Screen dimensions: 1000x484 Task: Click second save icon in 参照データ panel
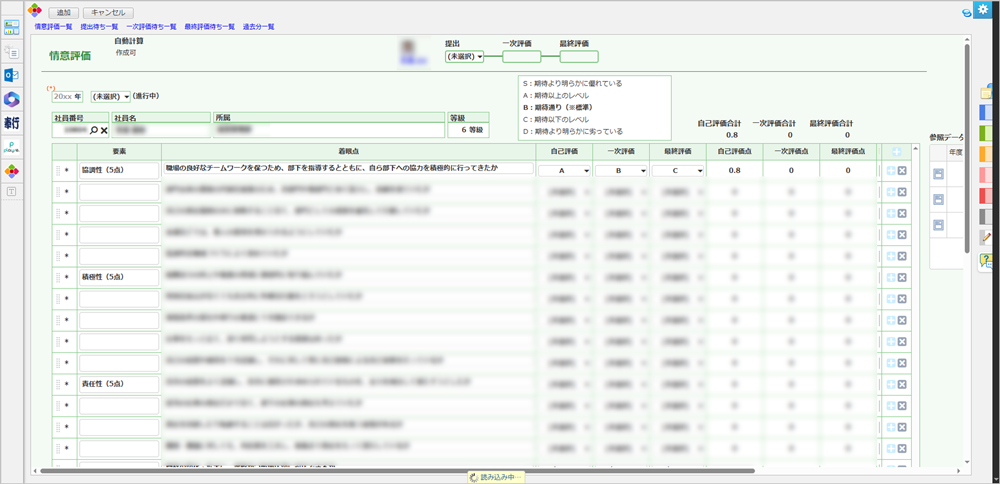(x=938, y=200)
